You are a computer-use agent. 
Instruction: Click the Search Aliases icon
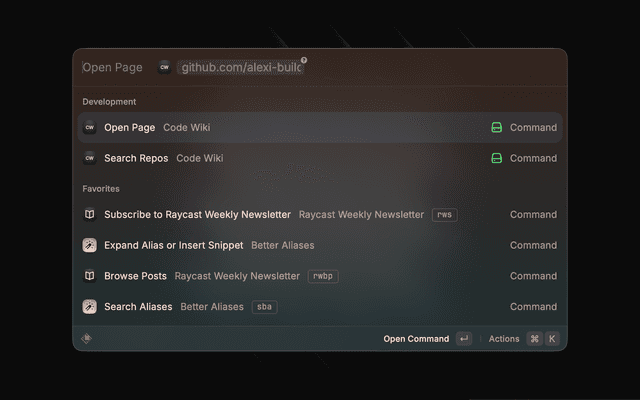coord(89,307)
